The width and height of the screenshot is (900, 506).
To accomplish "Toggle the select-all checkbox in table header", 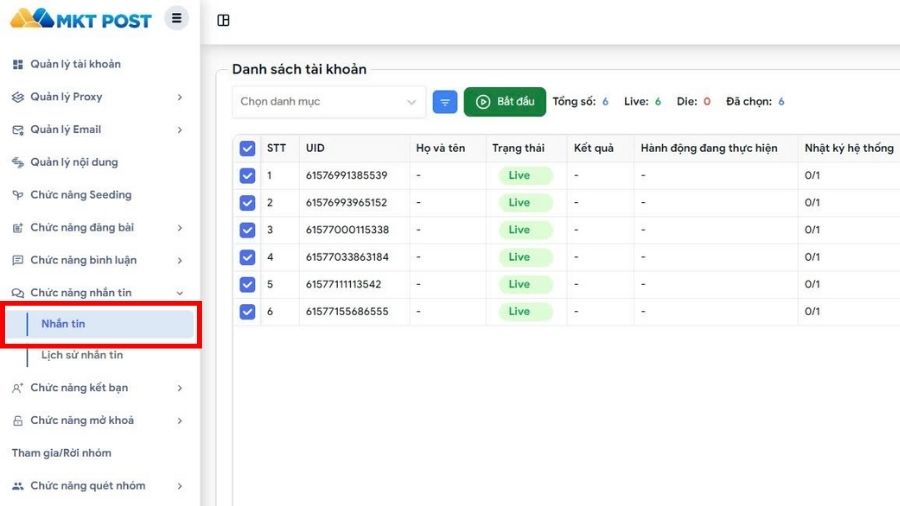I will (x=247, y=149).
